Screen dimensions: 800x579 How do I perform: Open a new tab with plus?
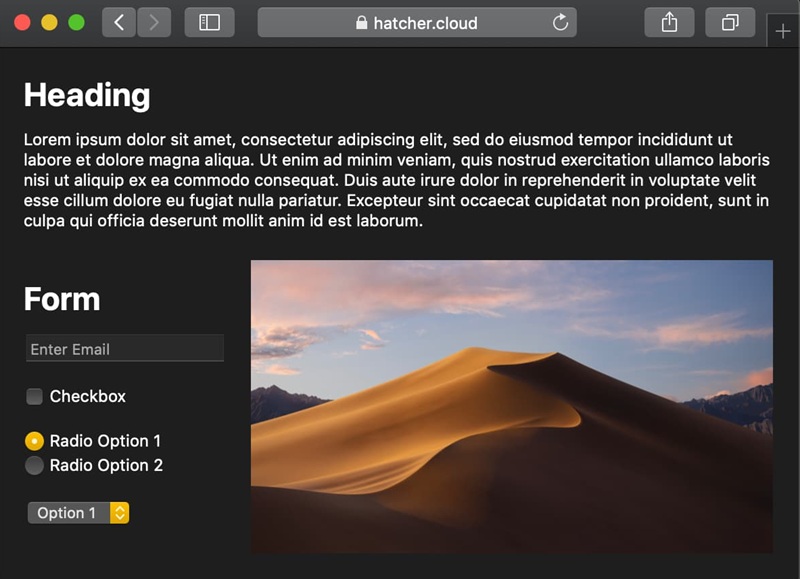783,32
